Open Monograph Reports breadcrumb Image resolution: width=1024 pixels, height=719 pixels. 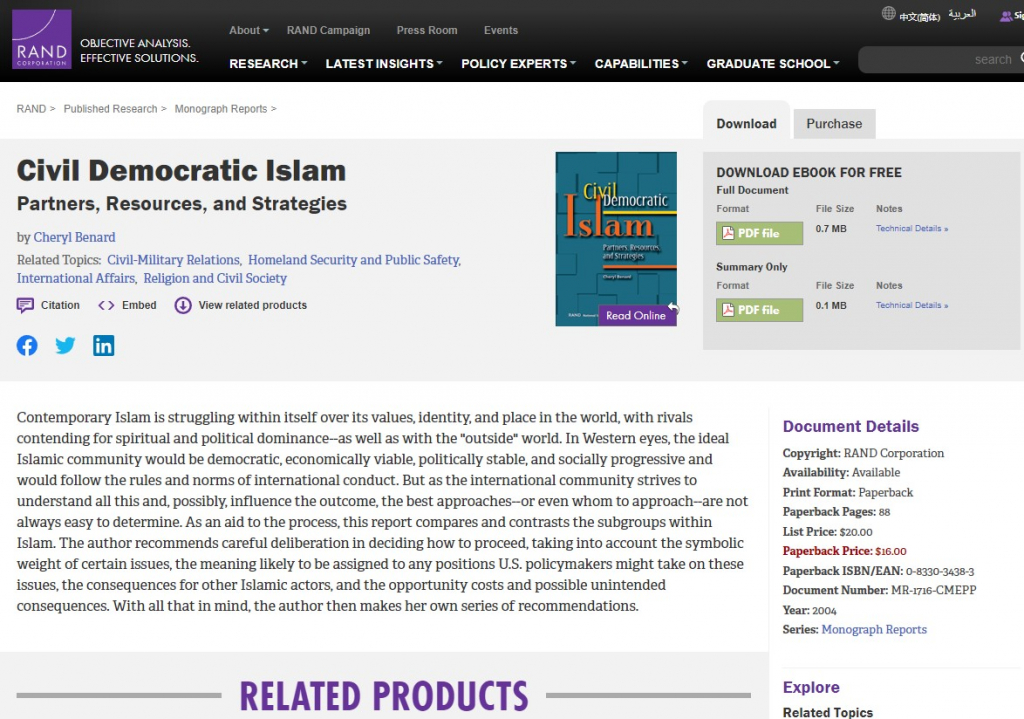coord(221,108)
